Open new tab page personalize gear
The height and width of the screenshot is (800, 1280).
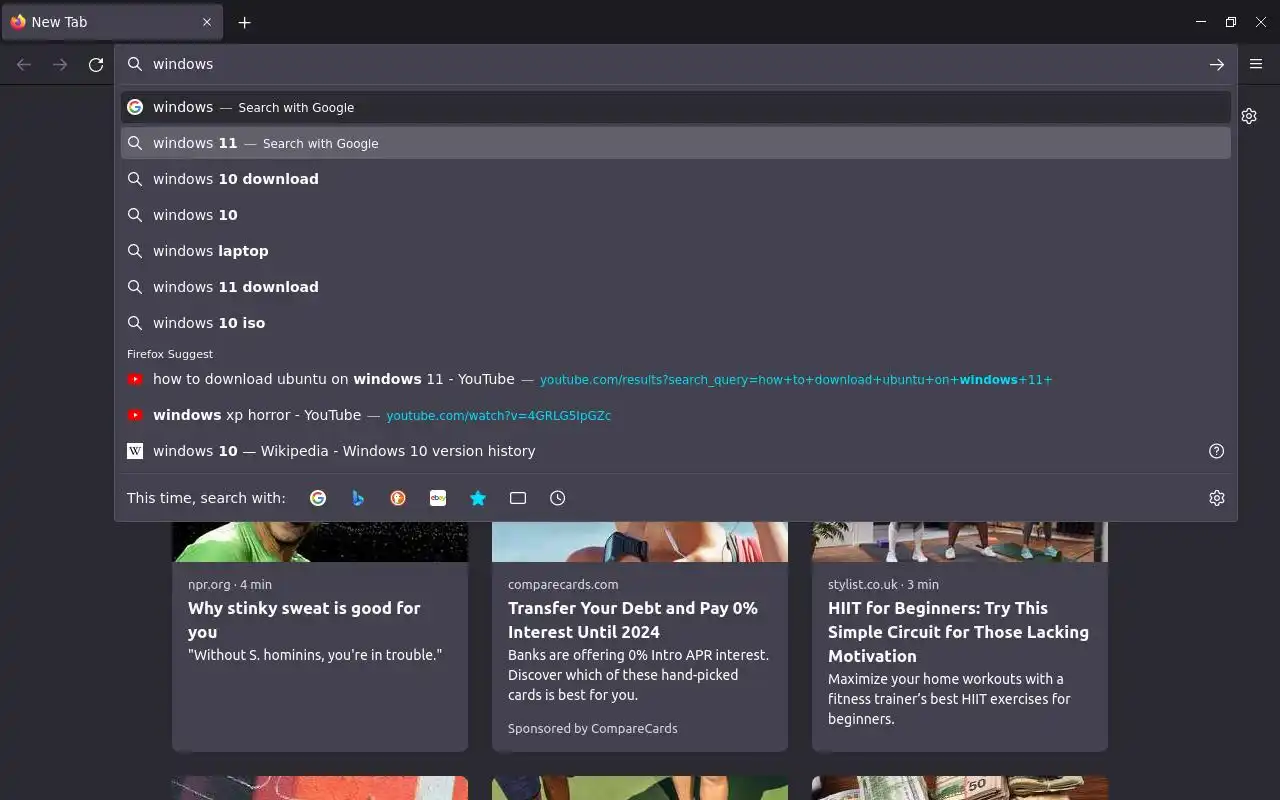(x=1249, y=116)
